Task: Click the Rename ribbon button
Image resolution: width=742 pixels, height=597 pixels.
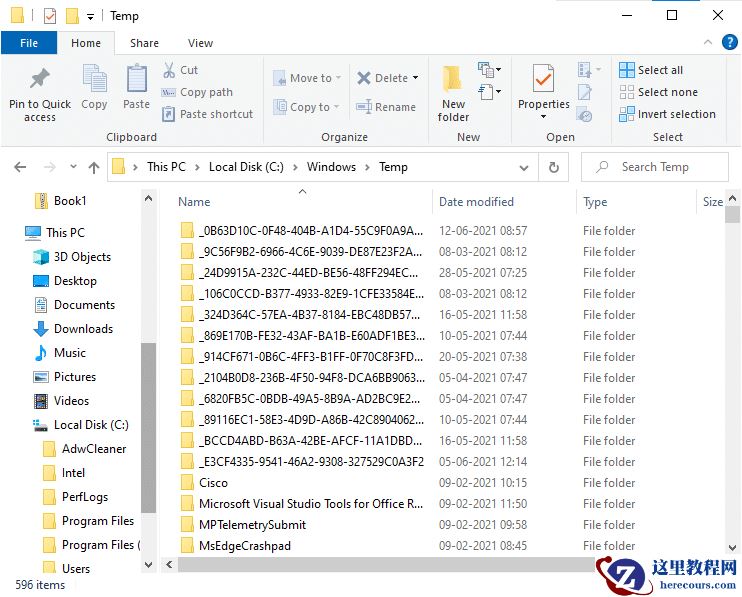Action: (386, 107)
